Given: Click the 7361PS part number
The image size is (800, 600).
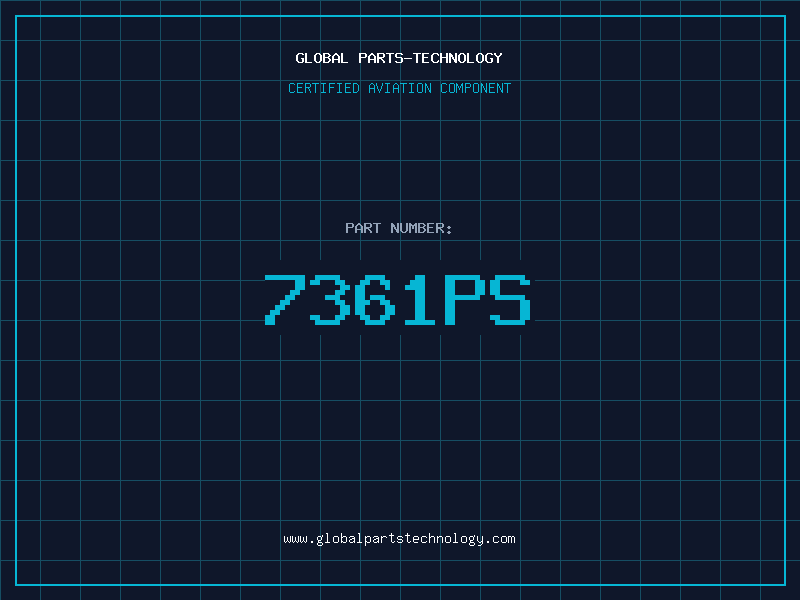Looking at the screenshot, I should (x=398, y=299).
